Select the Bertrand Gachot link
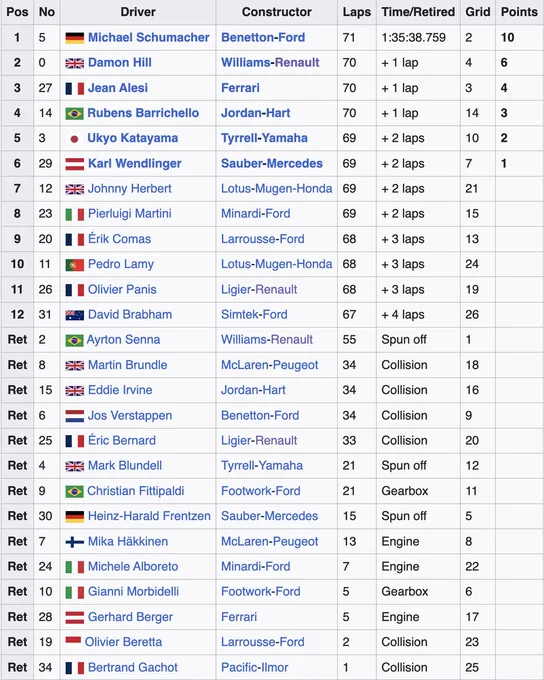The width and height of the screenshot is (544, 680). click(133, 667)
